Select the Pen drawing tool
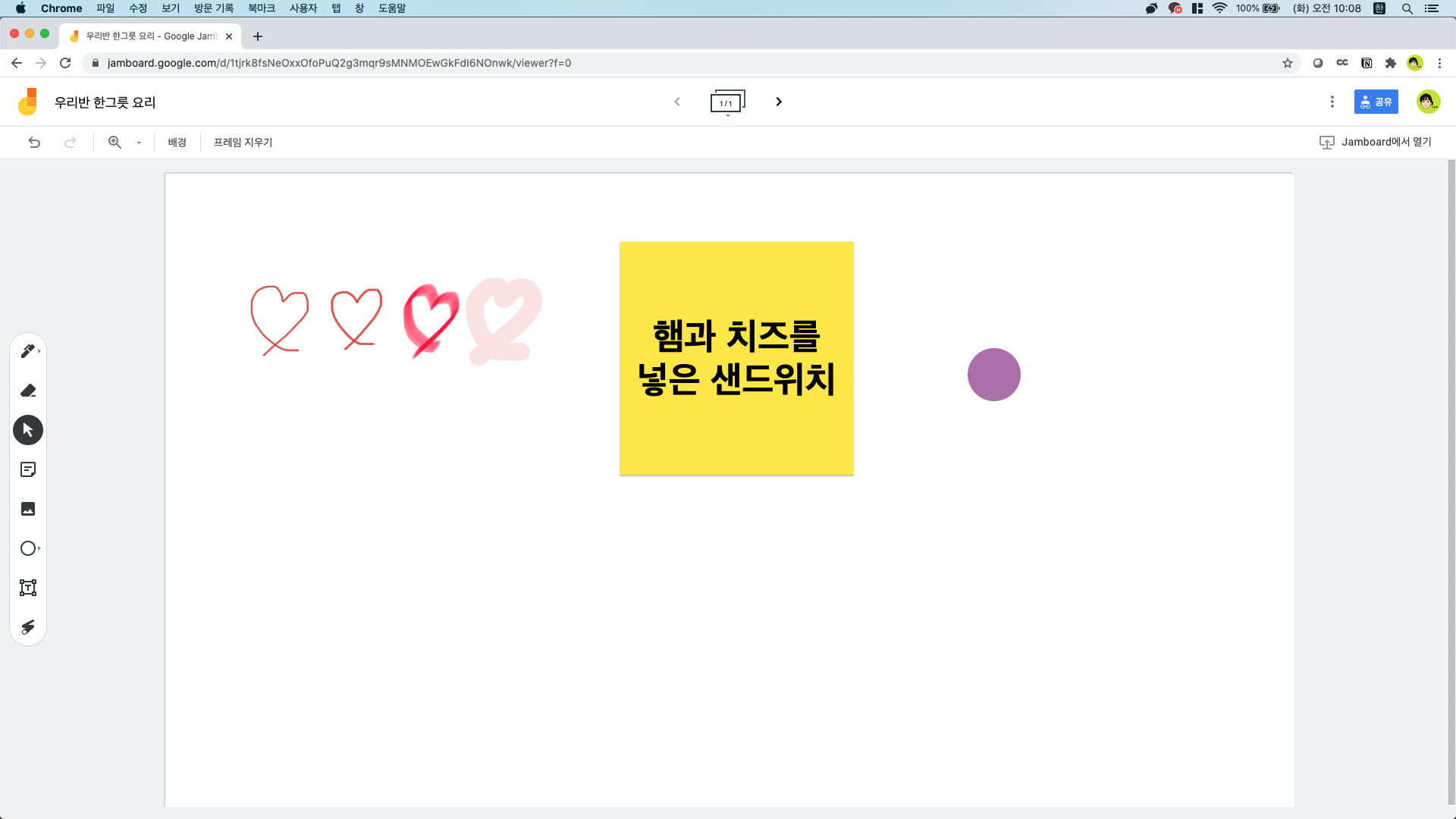This screenshot has width=1456, height=819. [x=28, y=351]
